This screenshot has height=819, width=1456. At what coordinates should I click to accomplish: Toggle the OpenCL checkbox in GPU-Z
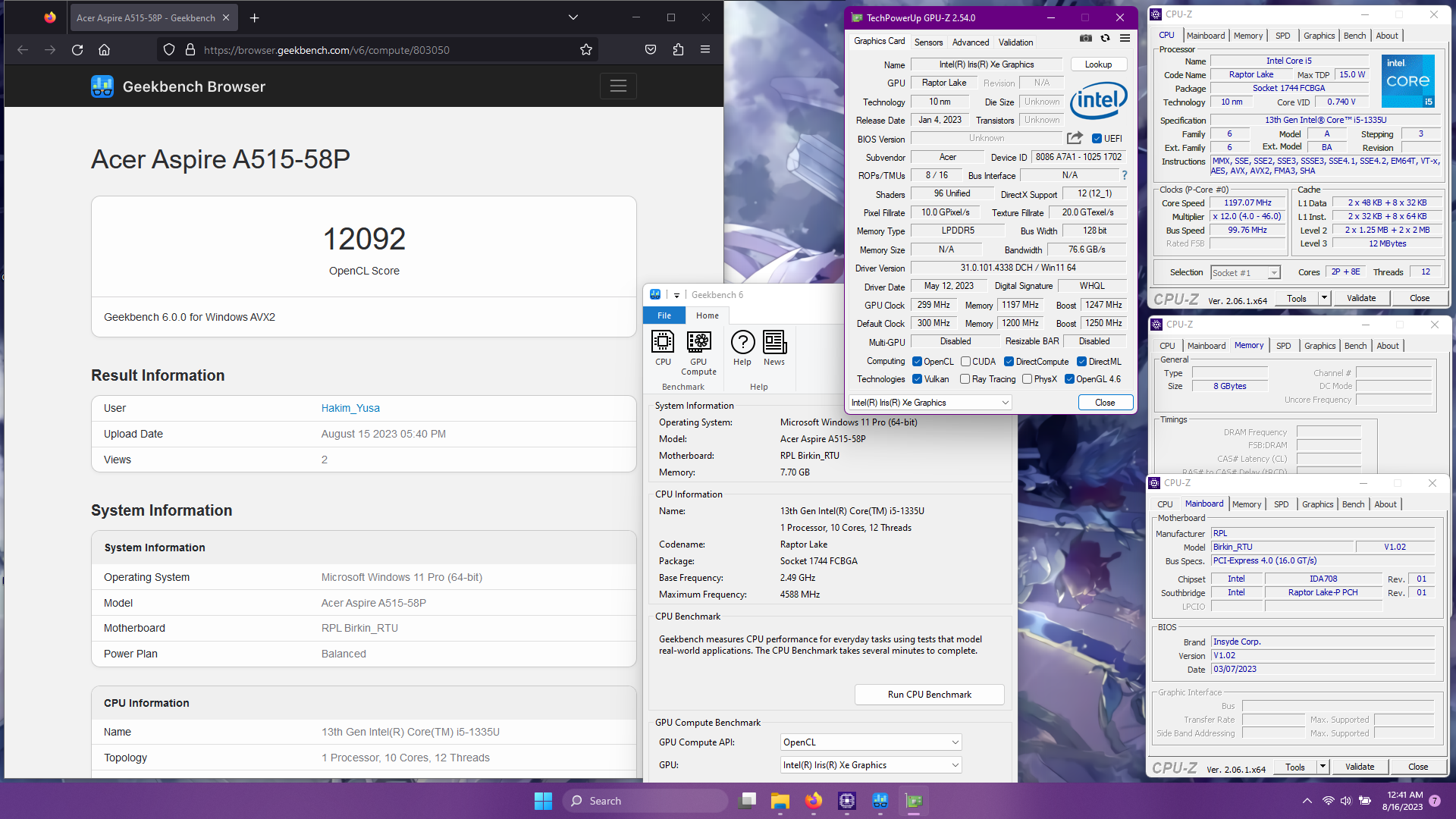coord(917,362)
